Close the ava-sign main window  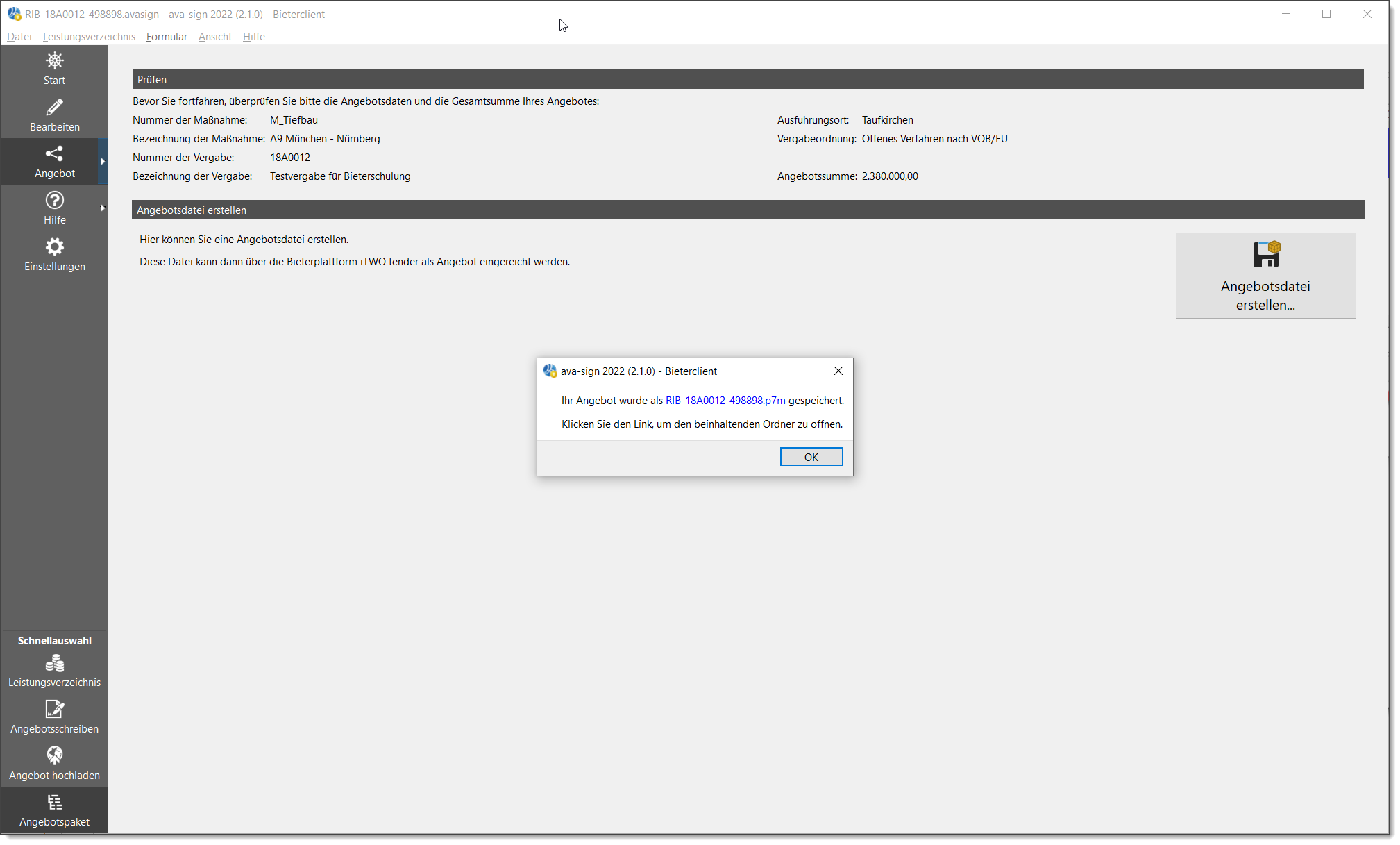pos(1367,14)
